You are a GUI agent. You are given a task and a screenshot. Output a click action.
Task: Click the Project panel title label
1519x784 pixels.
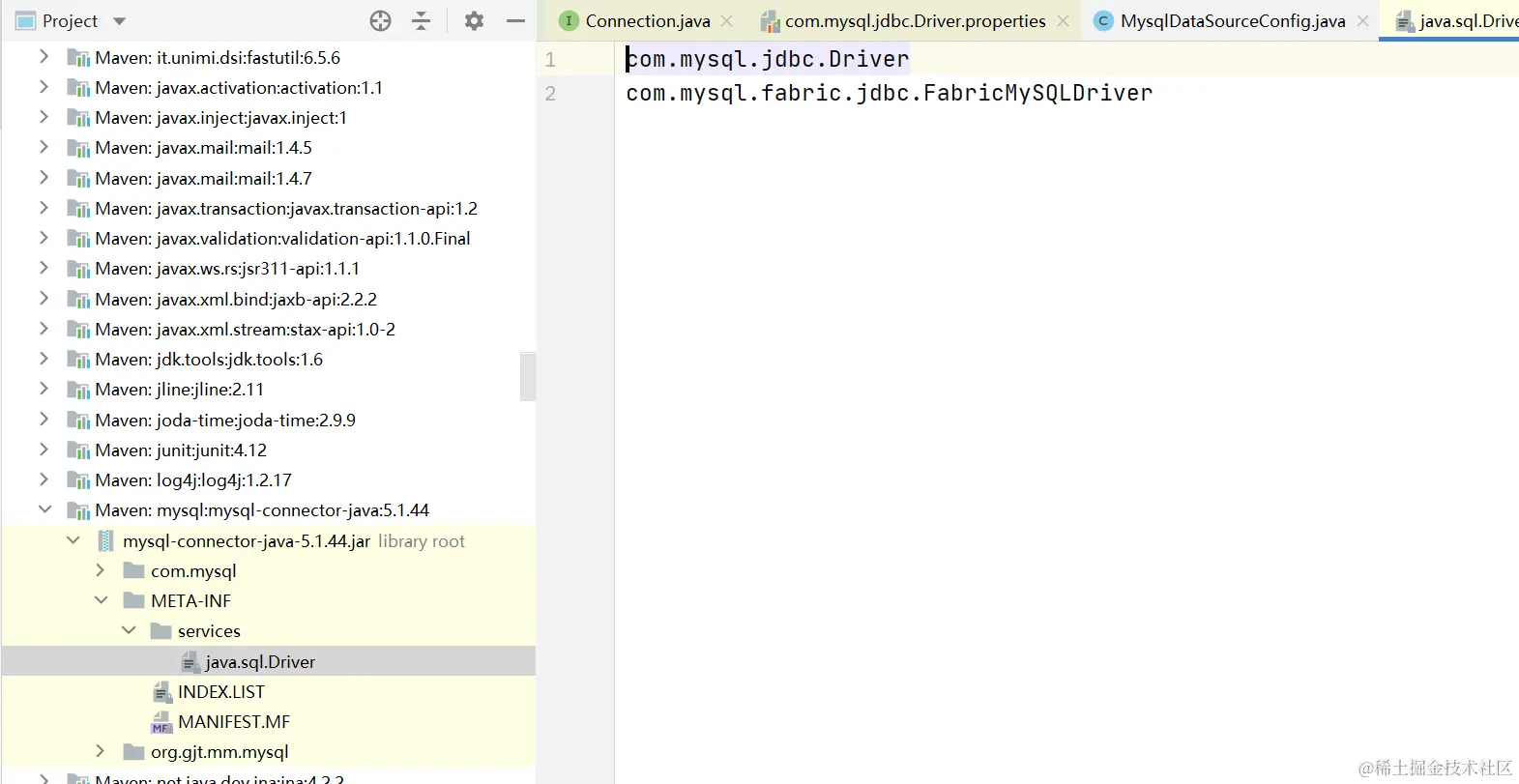click(x=70, y=20)
